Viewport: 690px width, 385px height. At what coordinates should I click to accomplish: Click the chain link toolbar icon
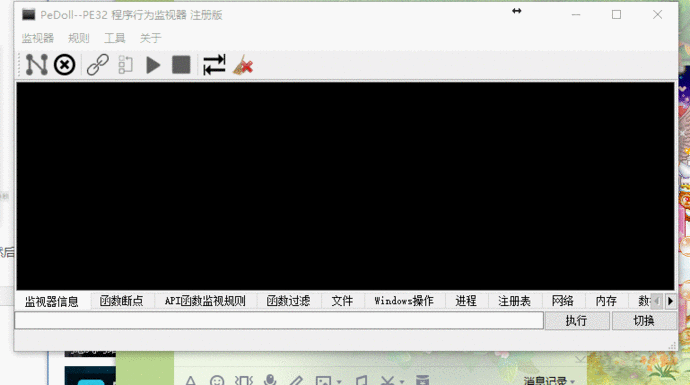click(98, 65)
